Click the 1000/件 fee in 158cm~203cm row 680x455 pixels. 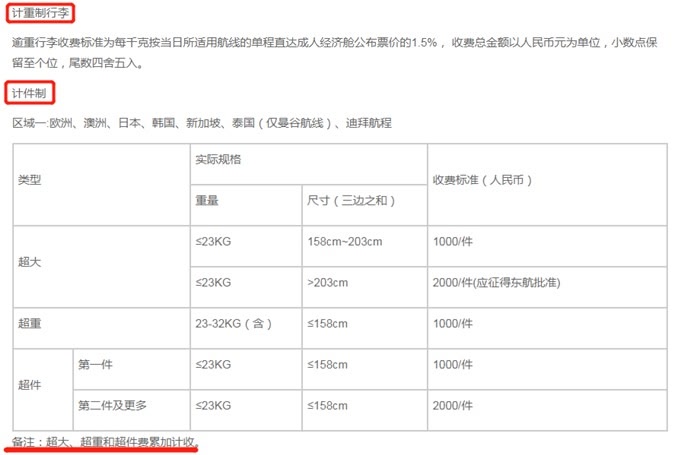coord(547,246)
